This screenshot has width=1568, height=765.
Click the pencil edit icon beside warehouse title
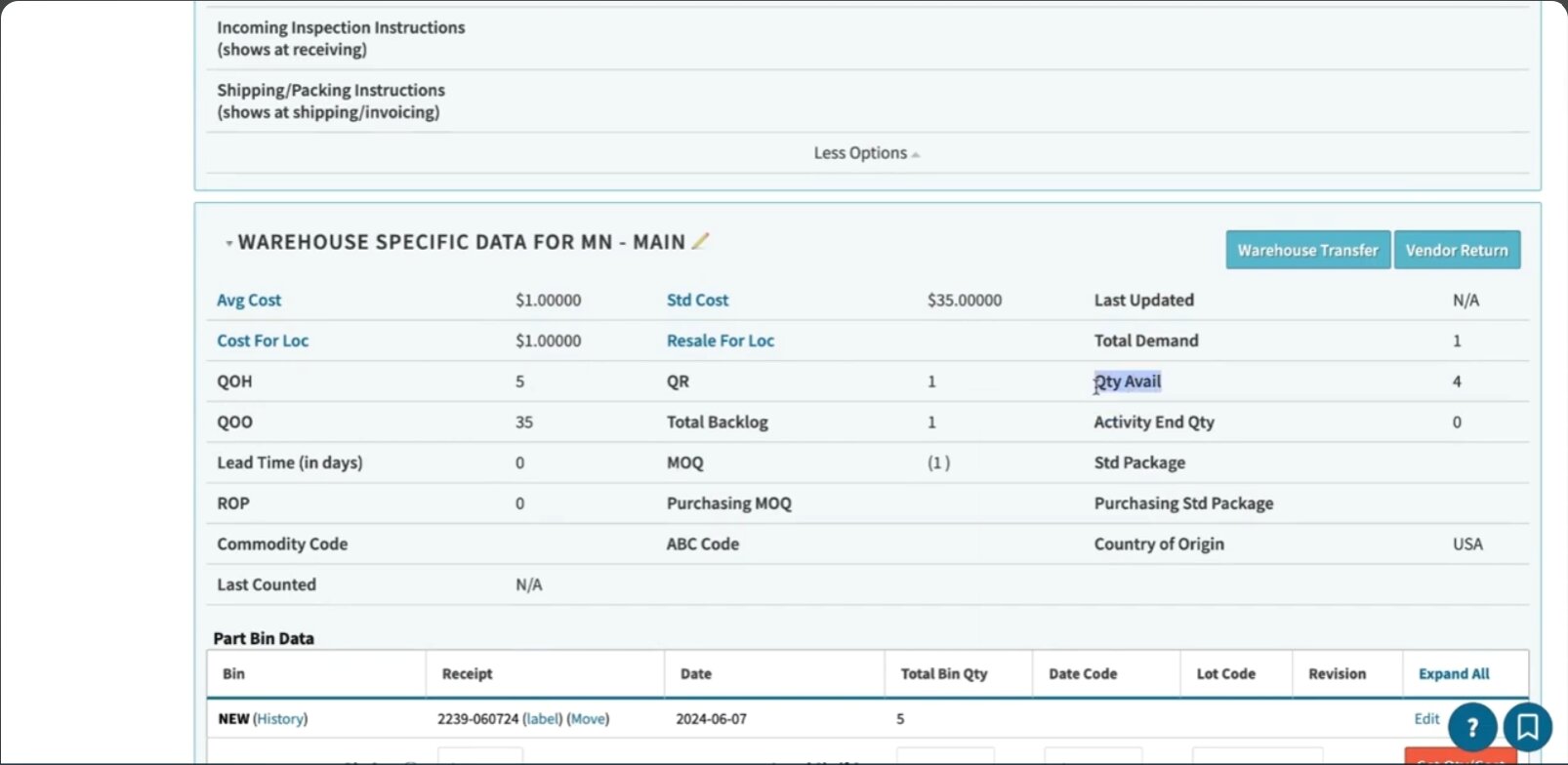pyautogui.click(x=700, y=241)
